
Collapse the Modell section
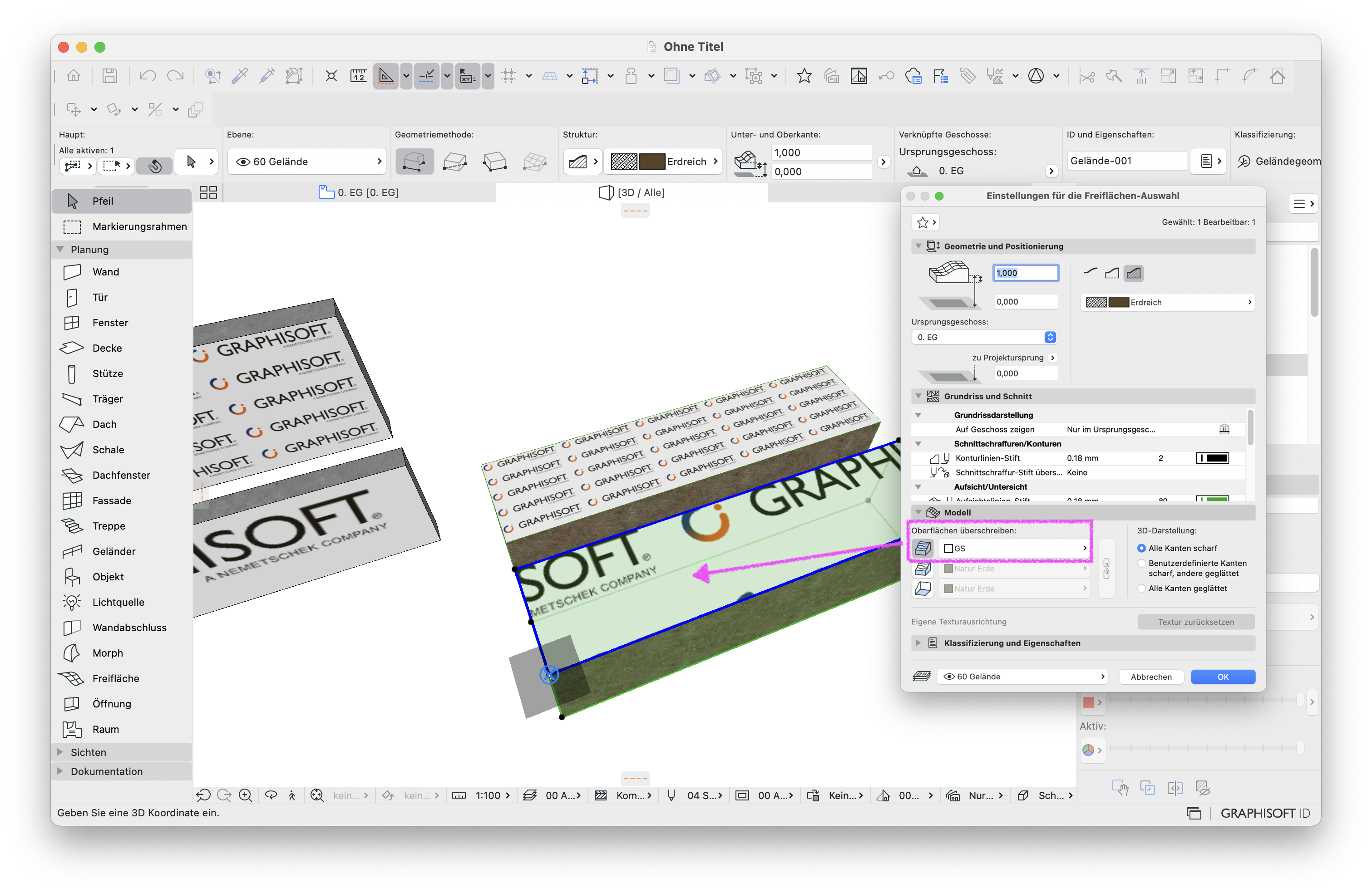pyautogui.click(x=918, y=512)
